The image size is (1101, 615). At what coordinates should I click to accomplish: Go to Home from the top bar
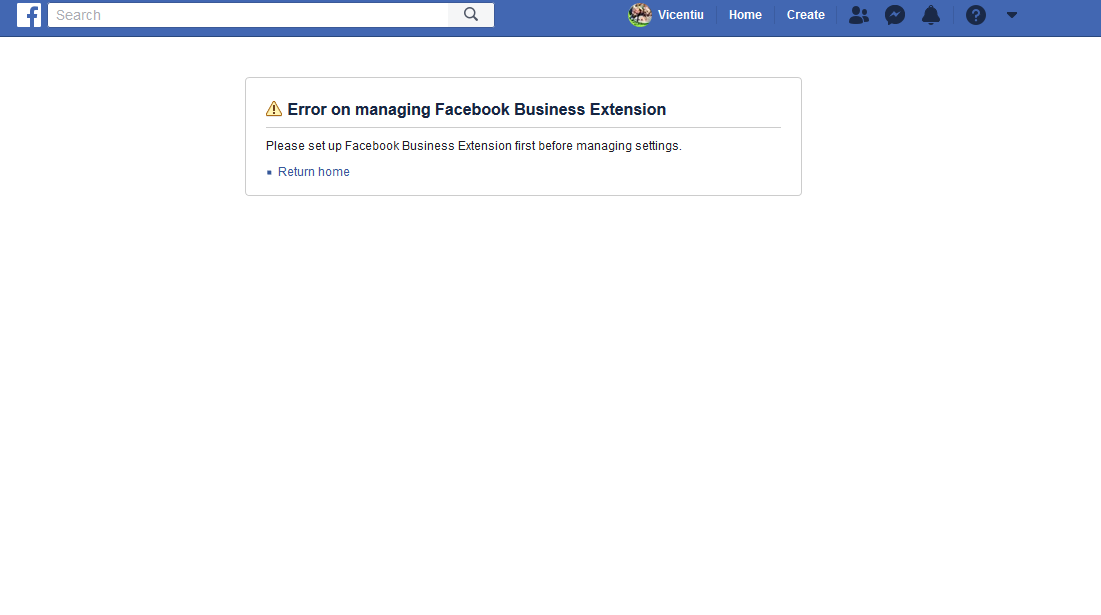pyautogui.click(x=745, y=15)
